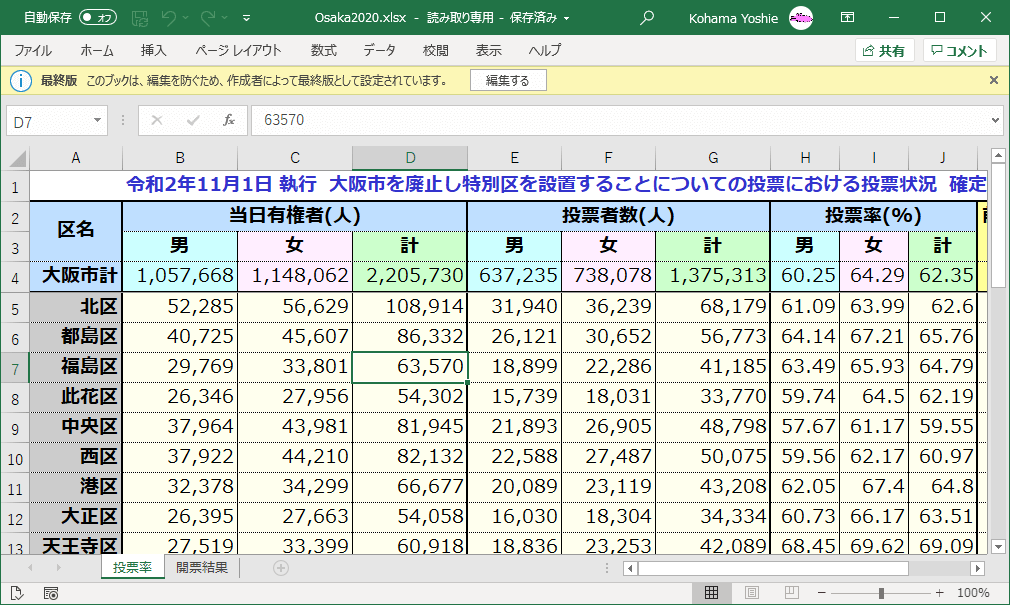Click the Undo icon
The image size is (1010, 605).
click(x=169, y=17)
